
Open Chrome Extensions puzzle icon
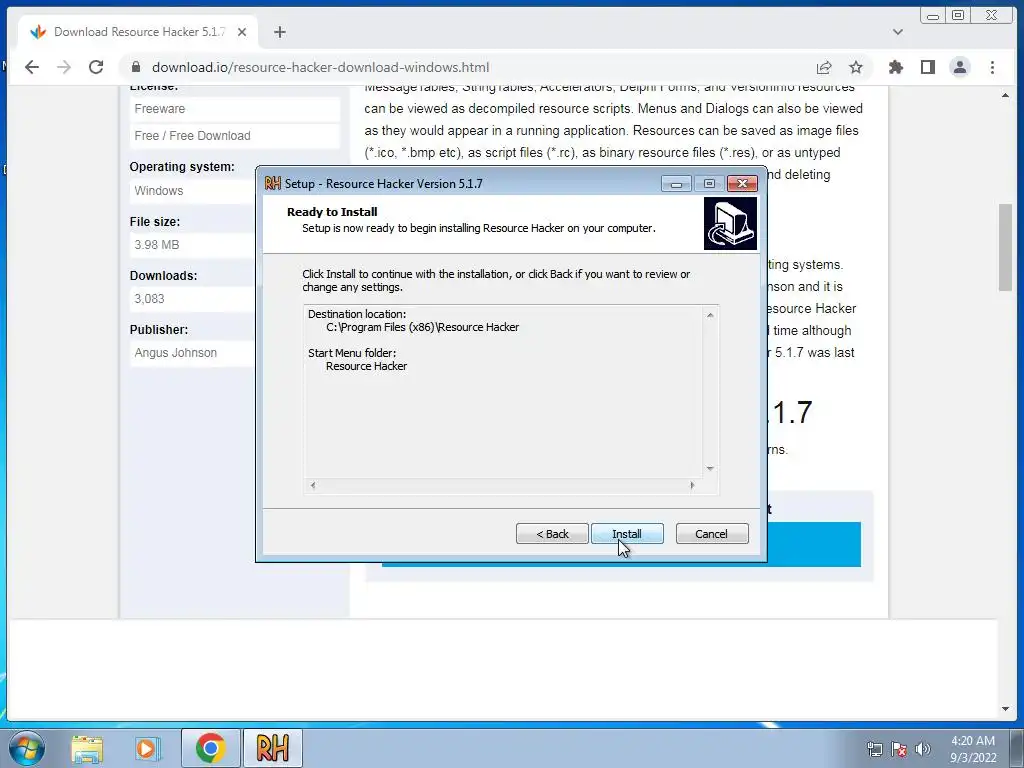896,67
